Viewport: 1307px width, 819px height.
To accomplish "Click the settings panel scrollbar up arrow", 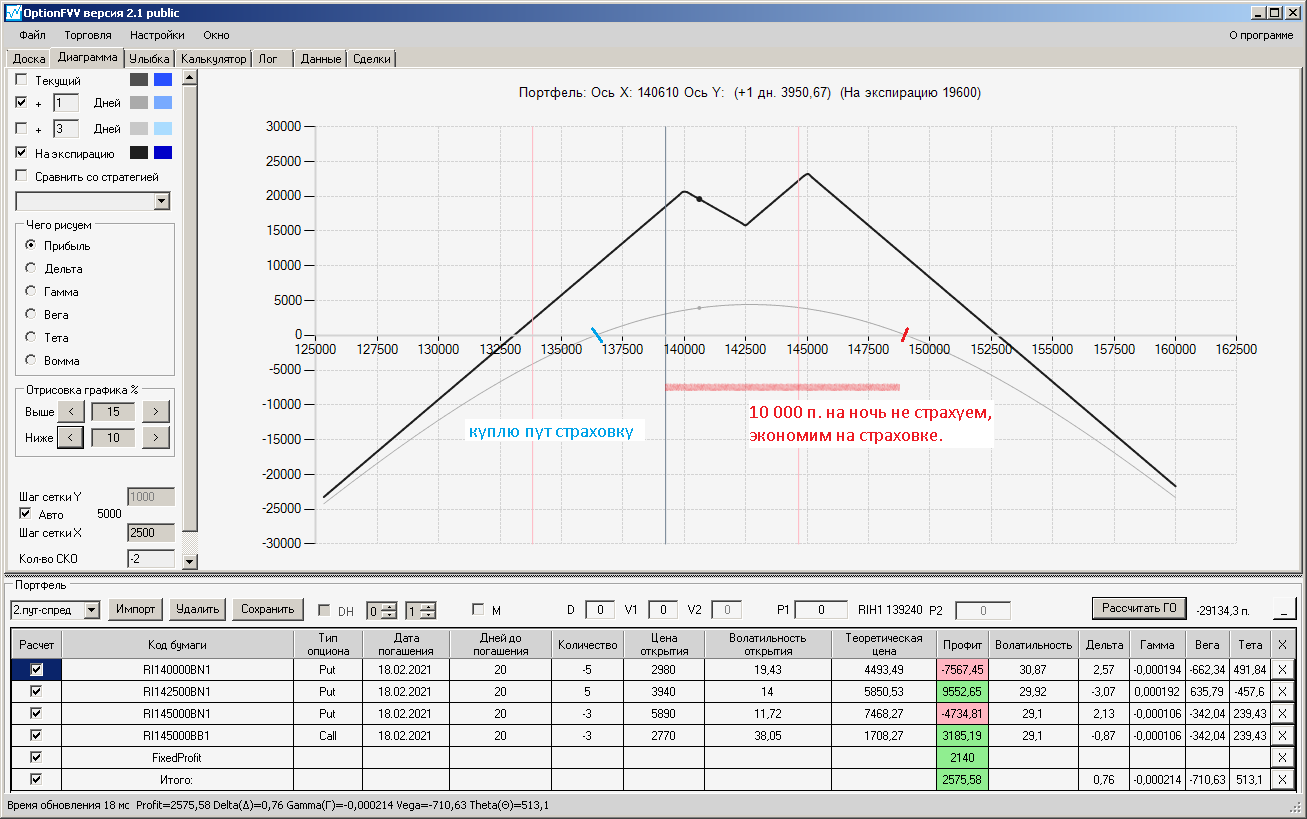I will coord(190,76).
